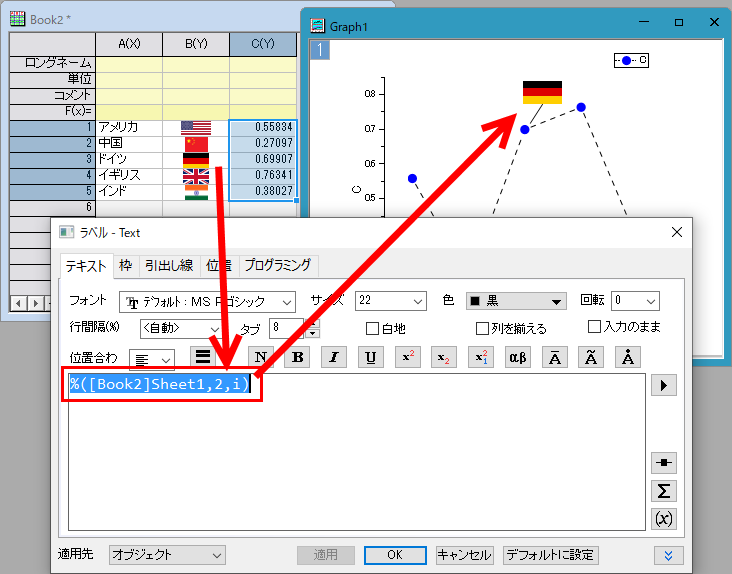Viewport: 732px width, 574px height.
Task: Apply combined super/subscript formatting
Action: [x=481, y=357]
